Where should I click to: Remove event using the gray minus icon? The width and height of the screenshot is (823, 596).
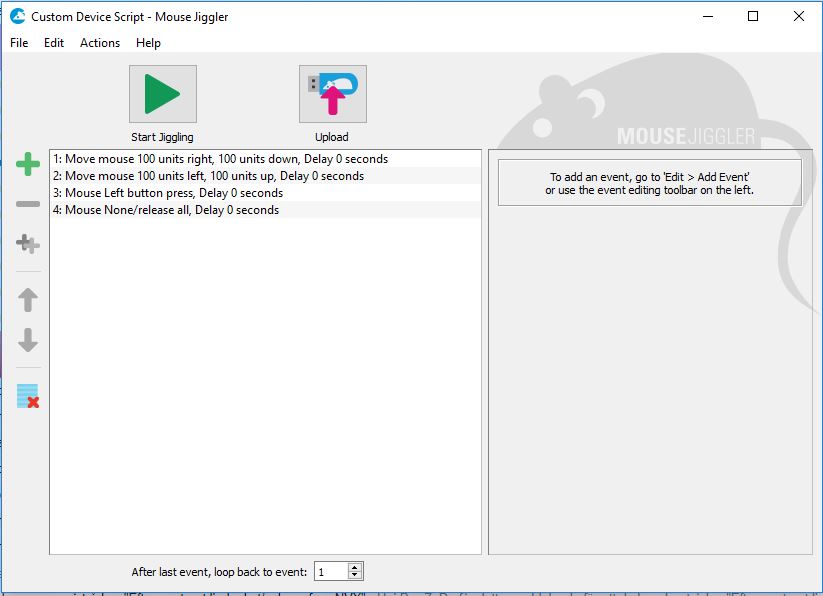pos(28,204)
